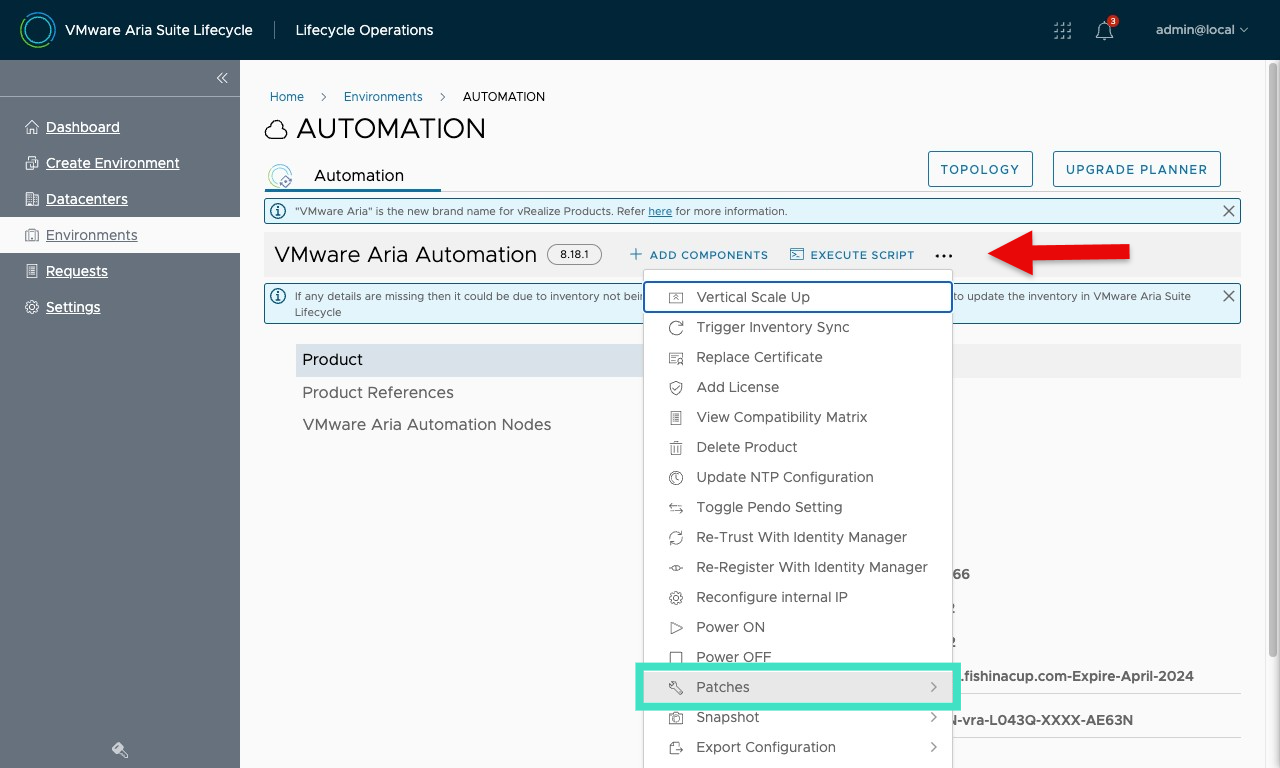Choose Update NTP Configuration
Image resolution: width=1280 pixels, height=768 pixels.
pyautogui.click(x=798, y=477)
